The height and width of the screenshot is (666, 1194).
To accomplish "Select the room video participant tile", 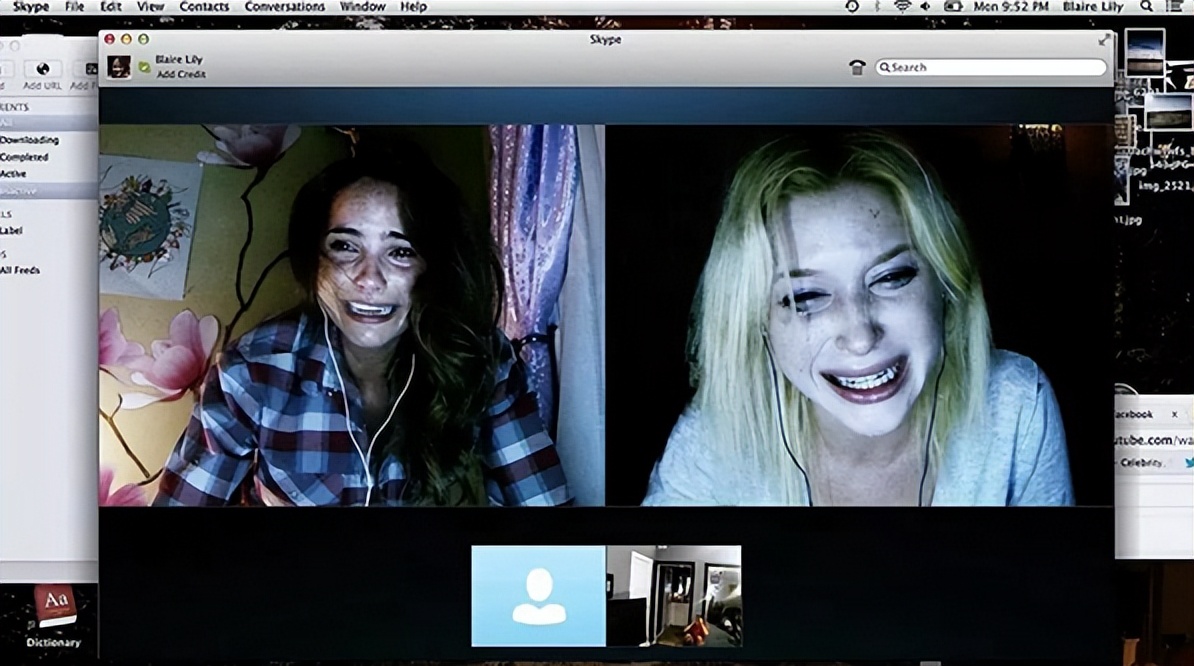I will pyautogui.click(x=674, y=596).
